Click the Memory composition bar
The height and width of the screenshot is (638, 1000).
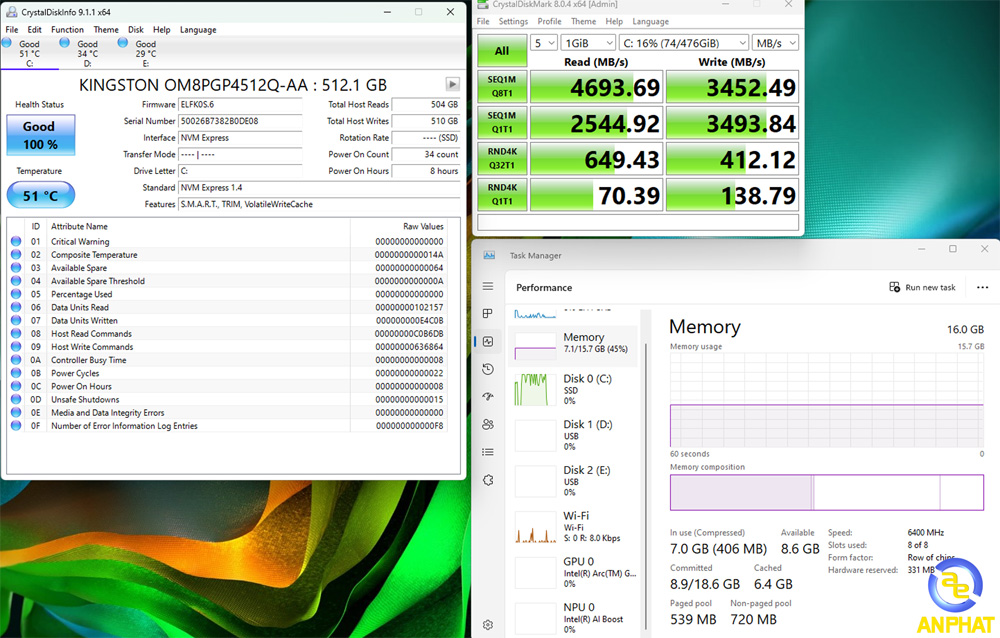coord(827,492)
